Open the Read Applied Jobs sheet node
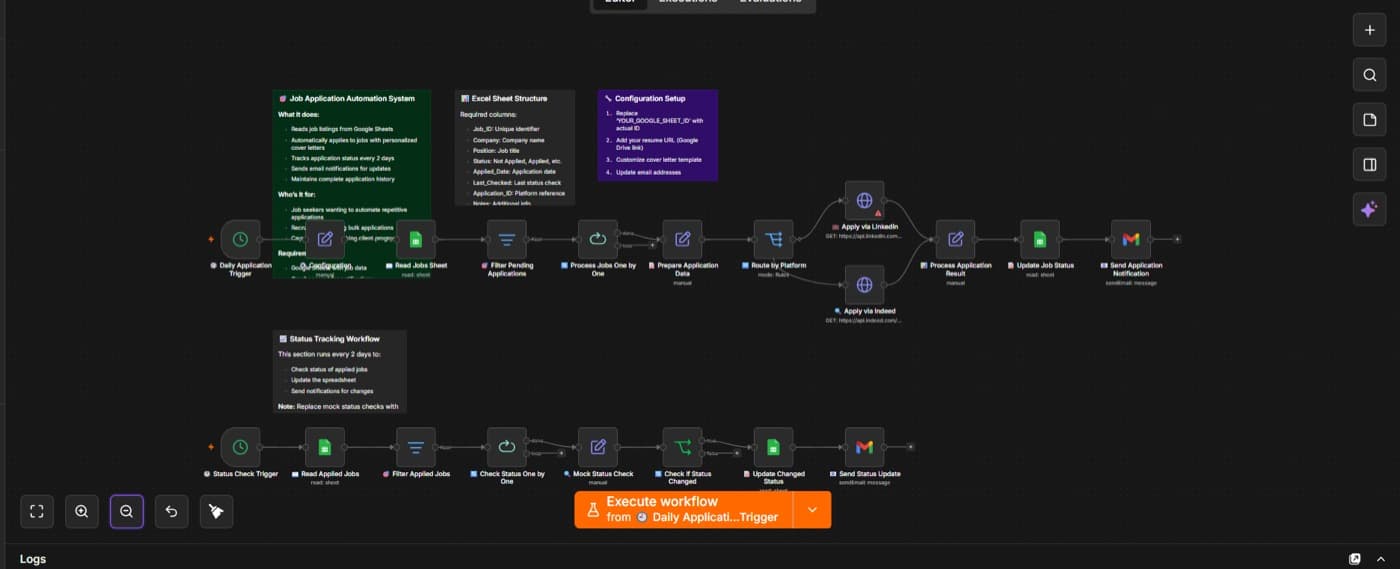Screen dimensions: 1400x569 coord(325,447)
